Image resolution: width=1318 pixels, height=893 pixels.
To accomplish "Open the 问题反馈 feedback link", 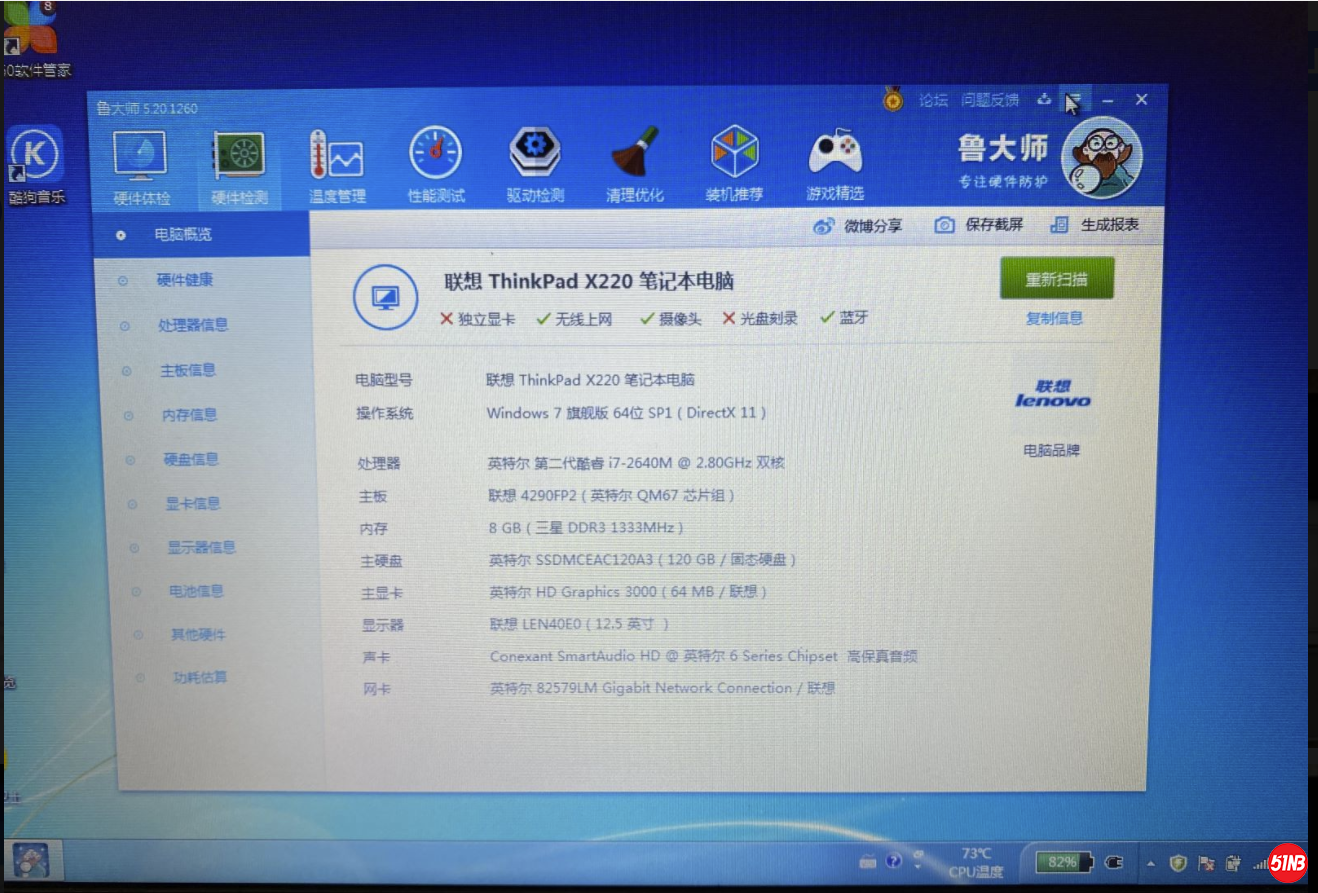I will (990, 100).
